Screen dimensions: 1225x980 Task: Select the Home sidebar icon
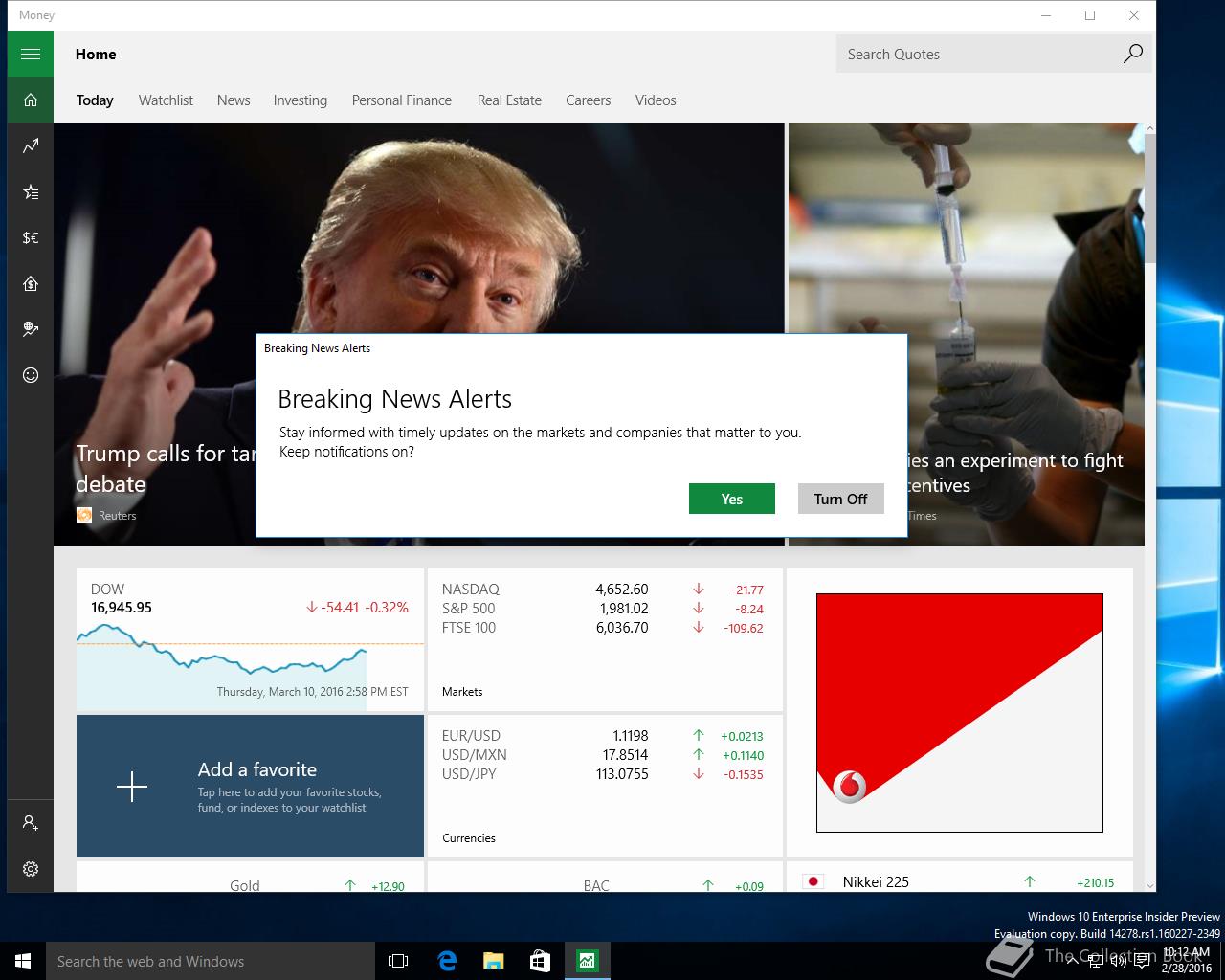[x=31, y=100]
